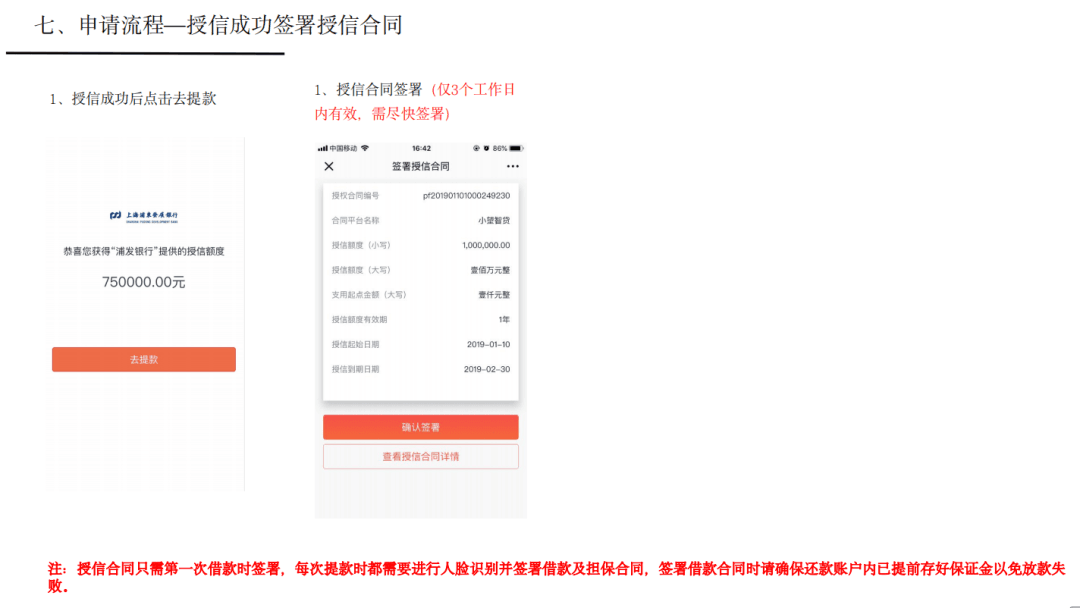The image size is (1080, 608).
Task: Select platform name value 小望智贷
Action: (495, 220)
